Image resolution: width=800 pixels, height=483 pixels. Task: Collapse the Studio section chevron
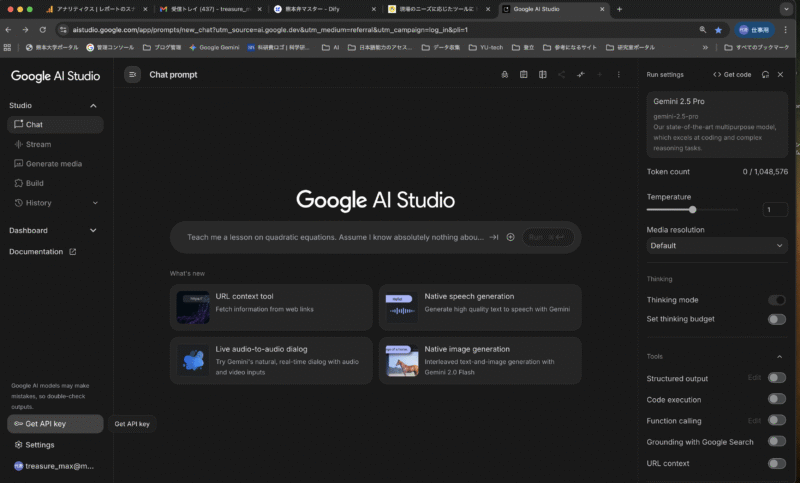coord(93,105)
